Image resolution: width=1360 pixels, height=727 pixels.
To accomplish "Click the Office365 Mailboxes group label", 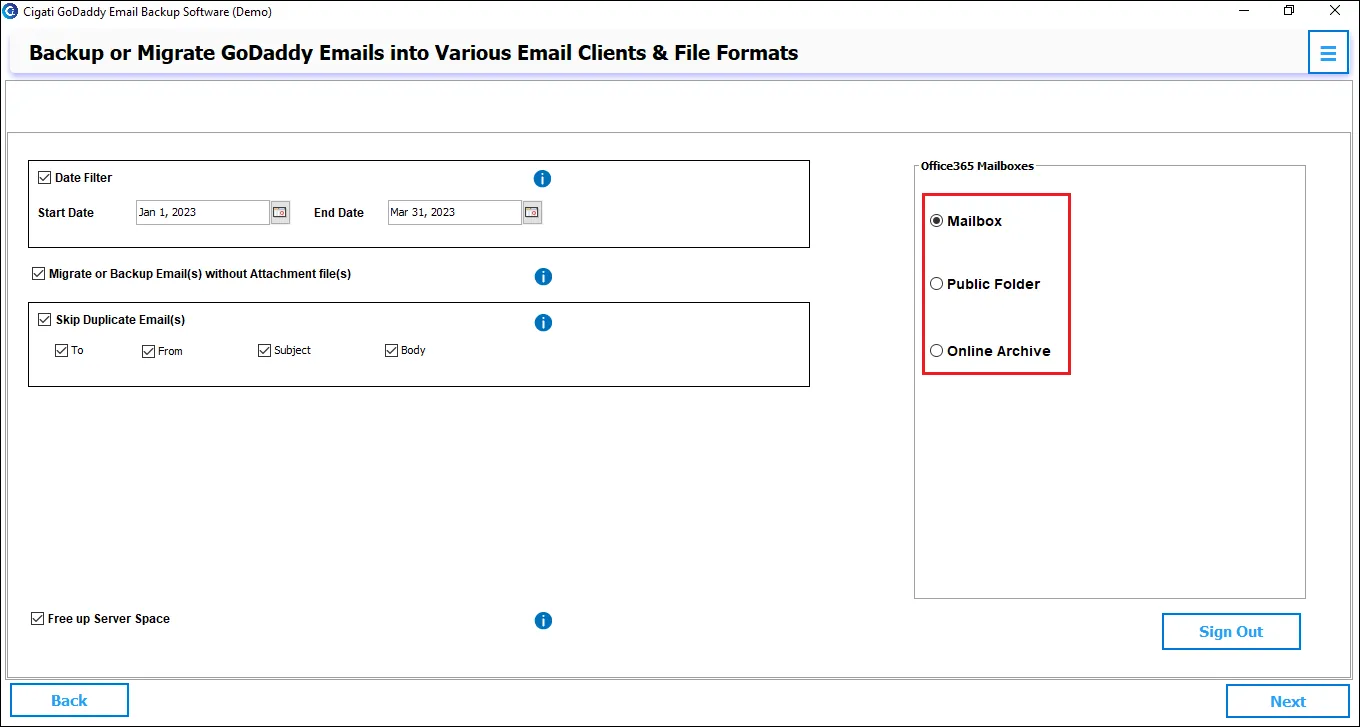I will point(978,166).
